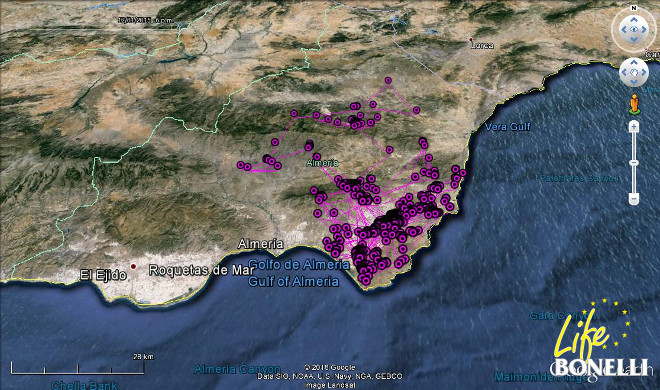Rotate view right using look joystick arrow
Viewport: 660px width, 390px height.
coord(644,29)
